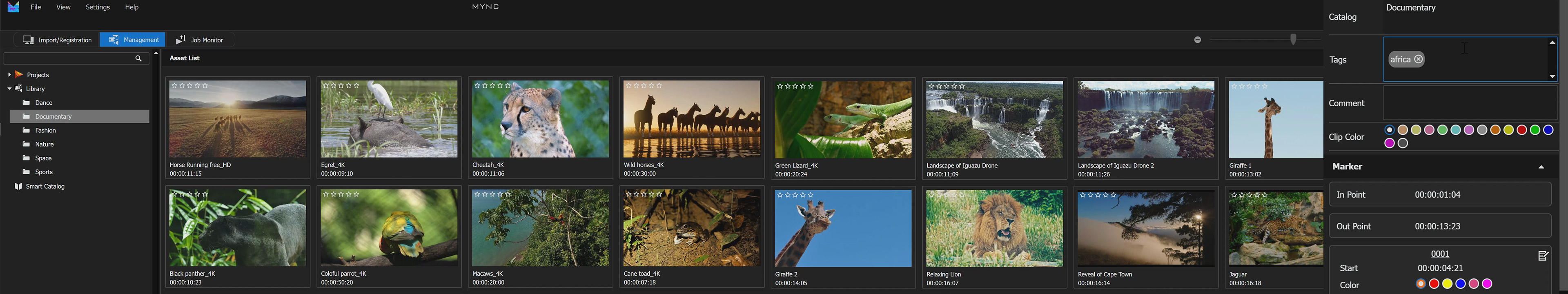Choose the yellow marker color
This screenshot has height=294, width=1568.
click(x=1447, y=284)
